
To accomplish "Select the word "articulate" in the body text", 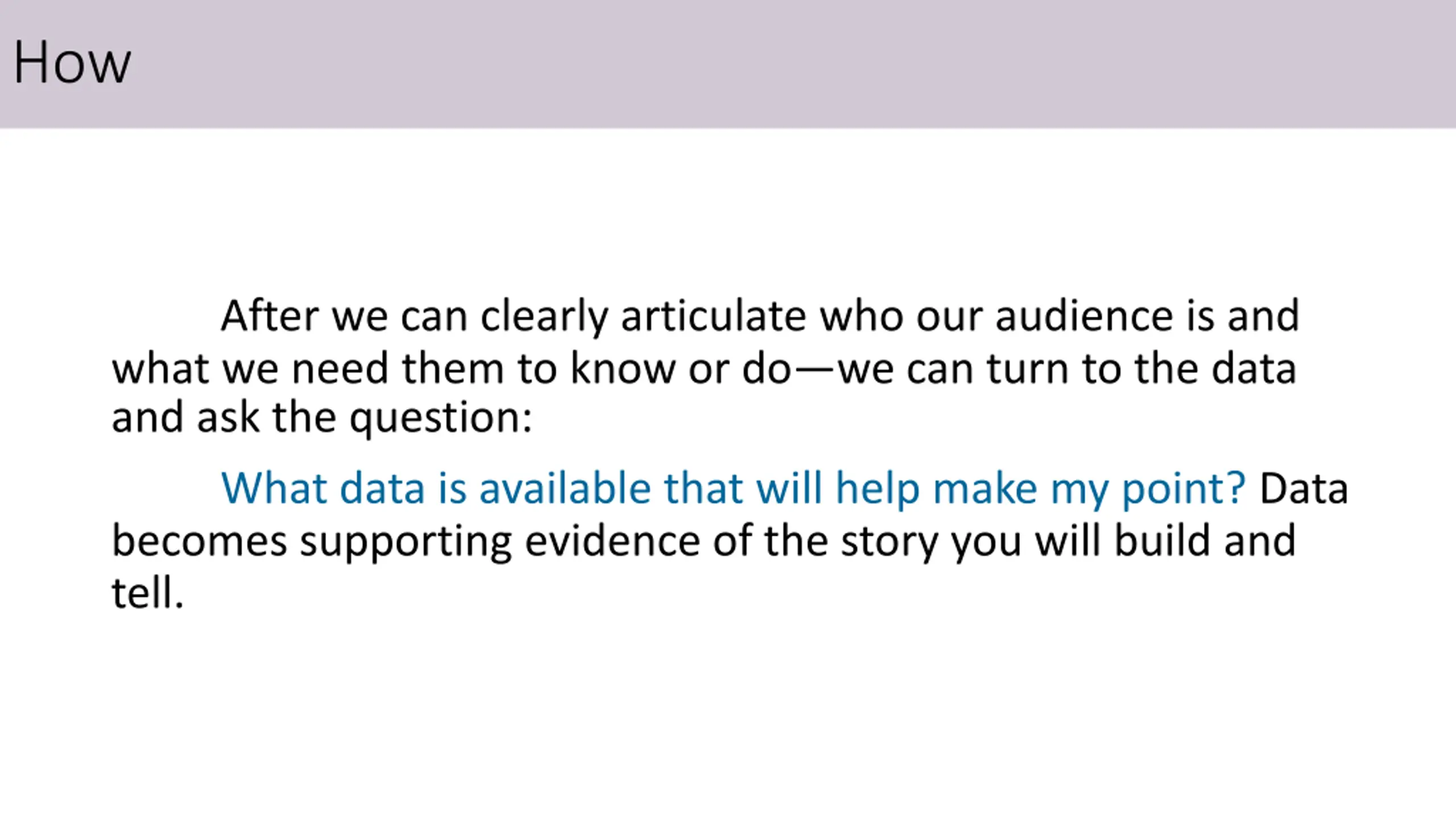I will (x=713, y=315).
